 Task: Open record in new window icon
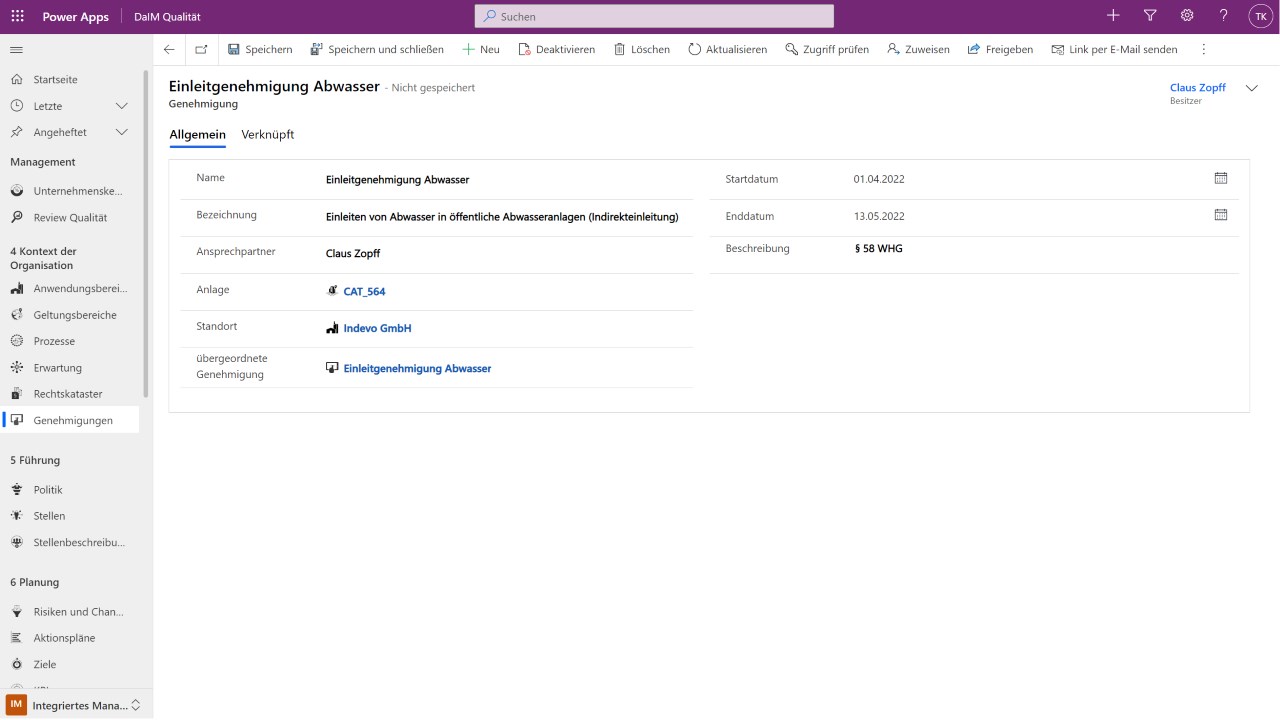coord(201,49)
